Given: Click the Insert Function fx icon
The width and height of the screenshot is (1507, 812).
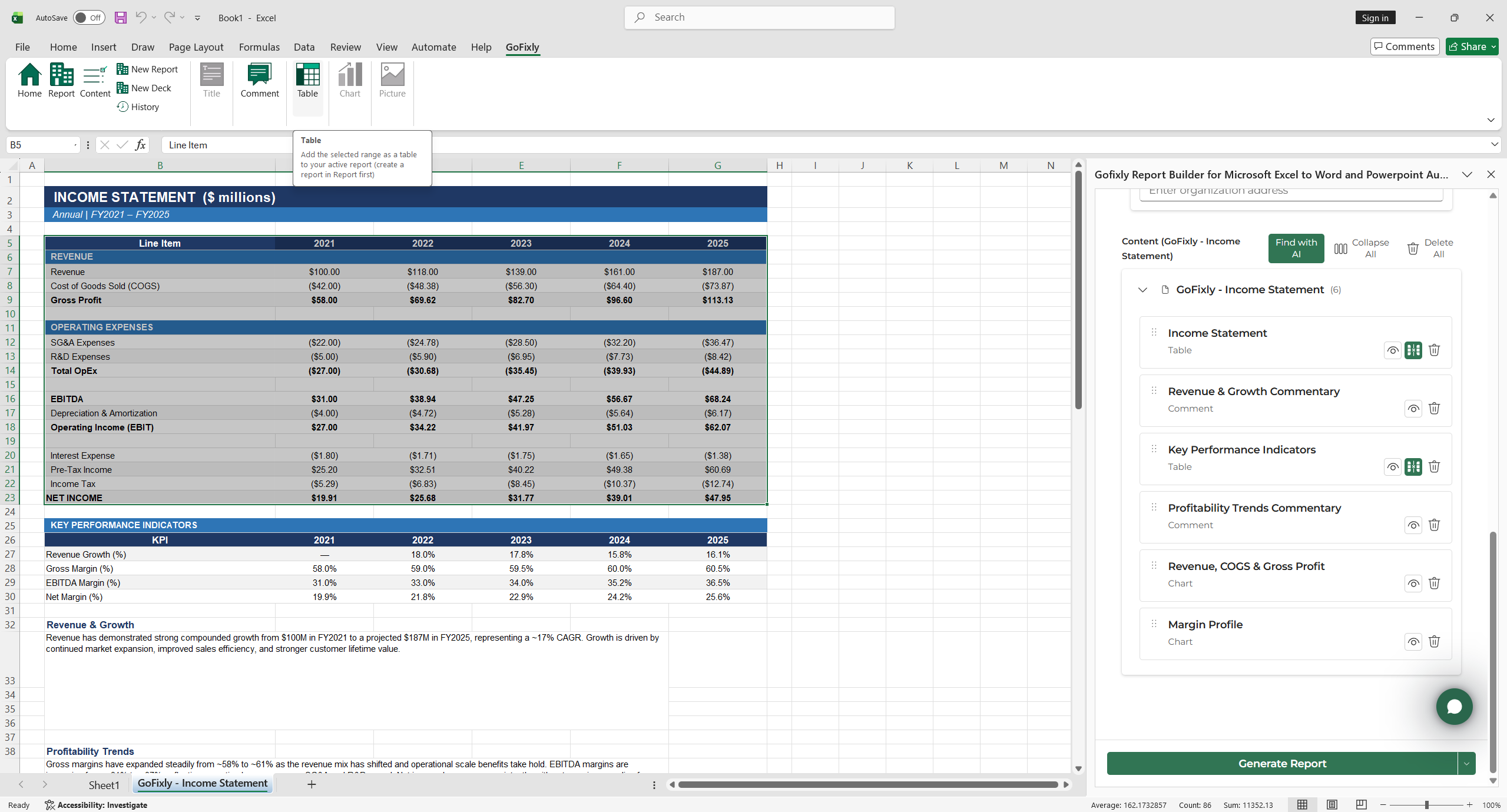Looking at the screenshot, I should pyautogui.click(x=140, y=145).
